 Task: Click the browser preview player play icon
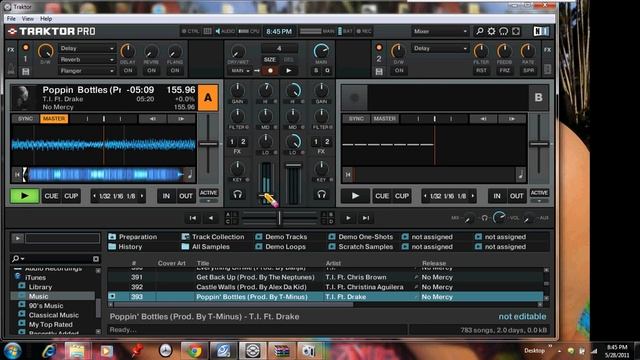[x=17, y=238]
